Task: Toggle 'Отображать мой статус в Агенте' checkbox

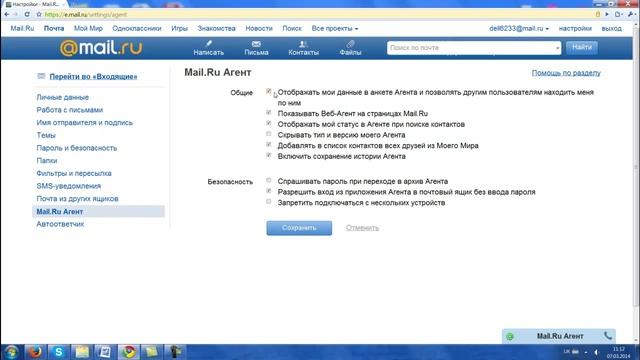Action: (269, 123)
